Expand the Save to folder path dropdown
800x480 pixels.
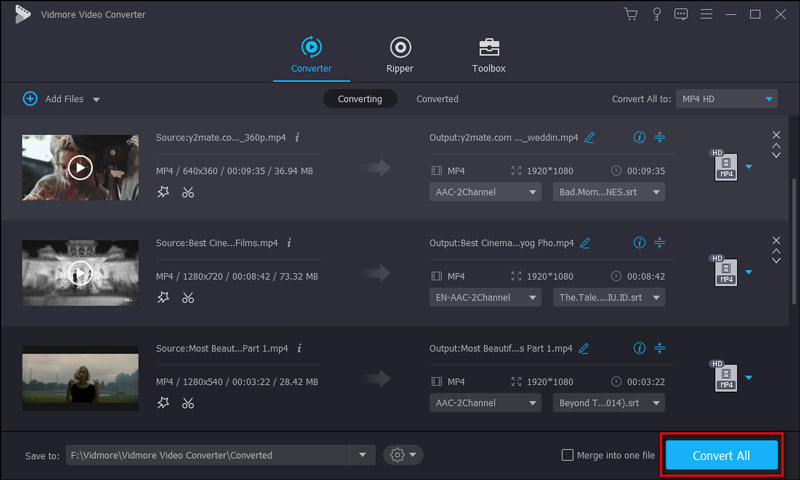(x=362, y=455)
